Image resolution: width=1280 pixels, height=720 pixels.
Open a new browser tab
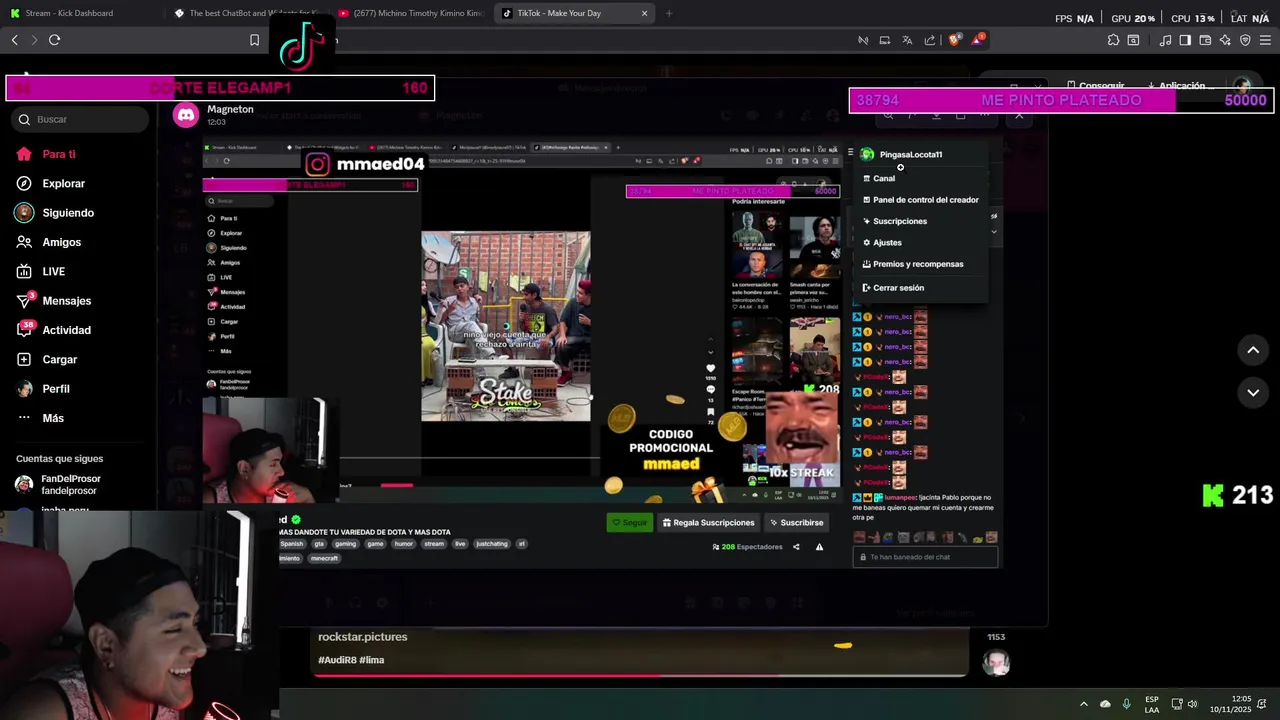(x=669, y=13)
